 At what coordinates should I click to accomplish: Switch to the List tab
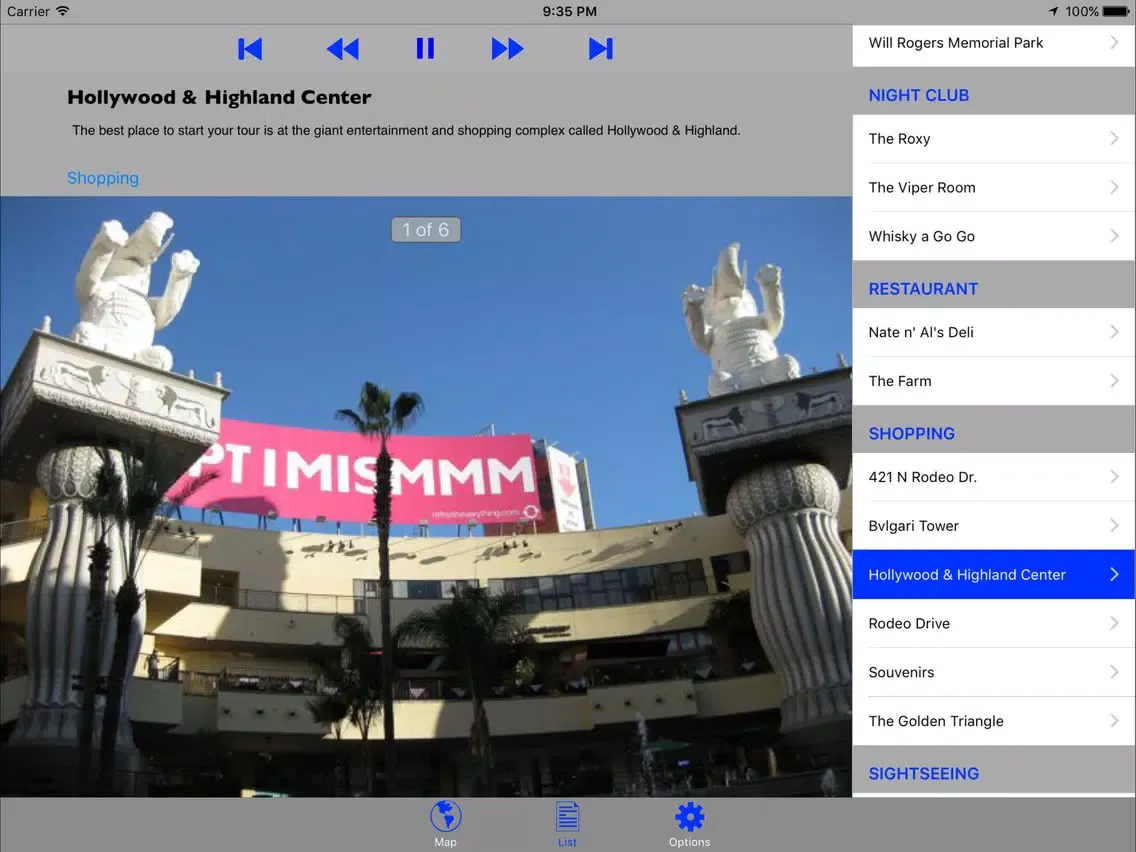tap(567, 824)
